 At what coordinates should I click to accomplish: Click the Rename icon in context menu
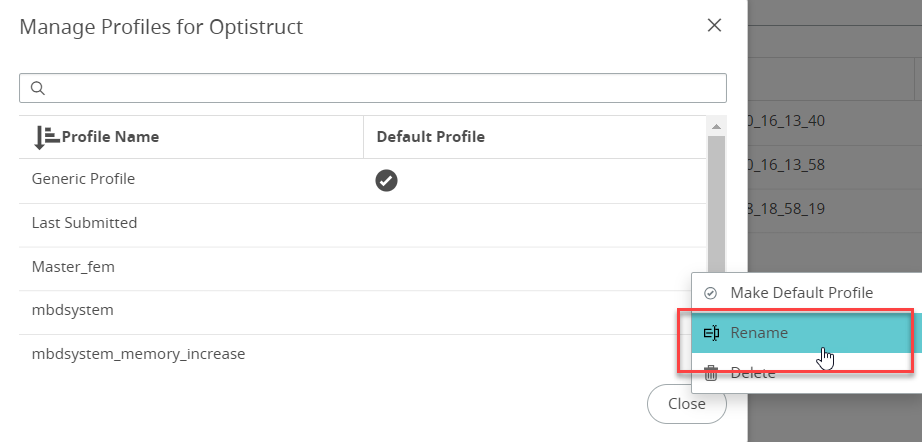pyautogui.click(x=712, y=333)
